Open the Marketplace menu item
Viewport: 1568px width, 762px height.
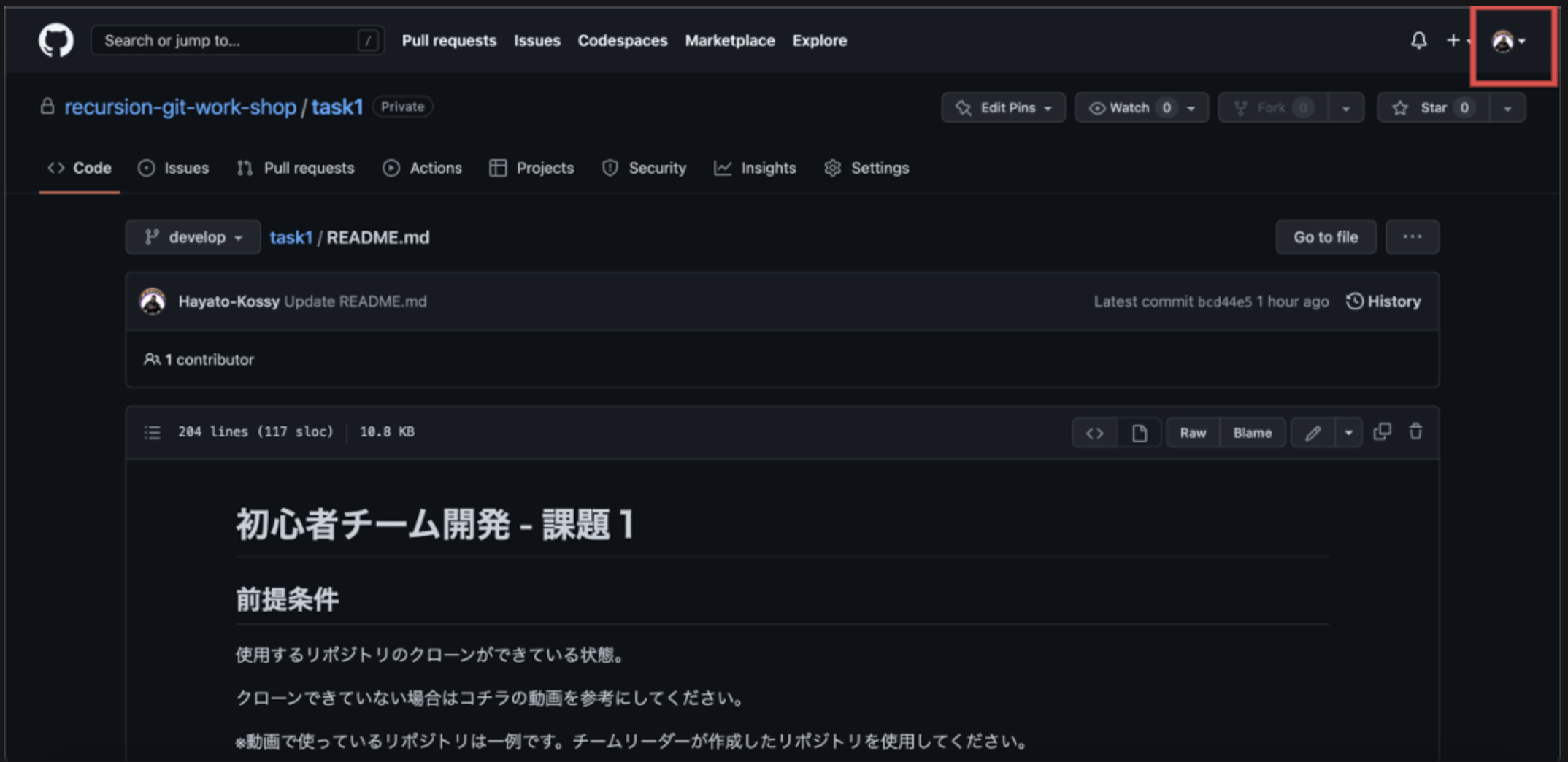[729, 40]
